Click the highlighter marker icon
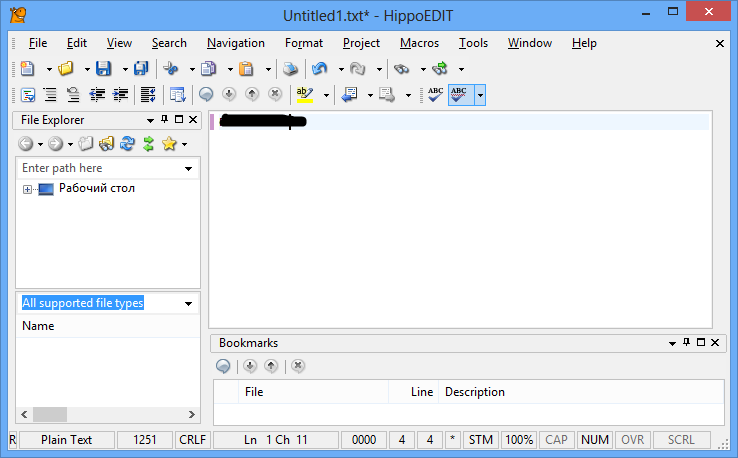The height and width of the screenshot is (458, 738). tap(305, 95)
